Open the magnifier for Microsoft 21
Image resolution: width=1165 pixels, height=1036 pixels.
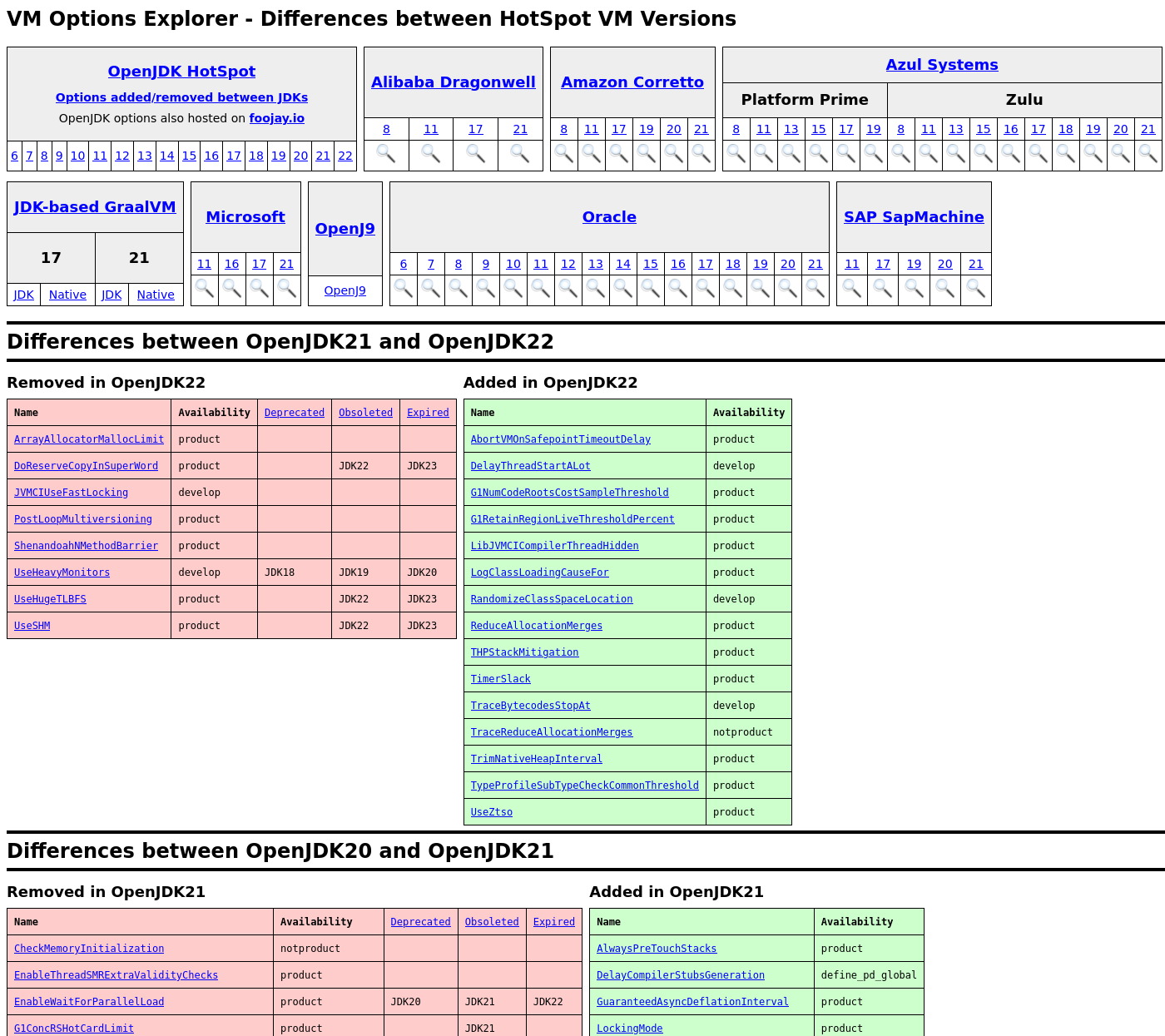(287, 289)
